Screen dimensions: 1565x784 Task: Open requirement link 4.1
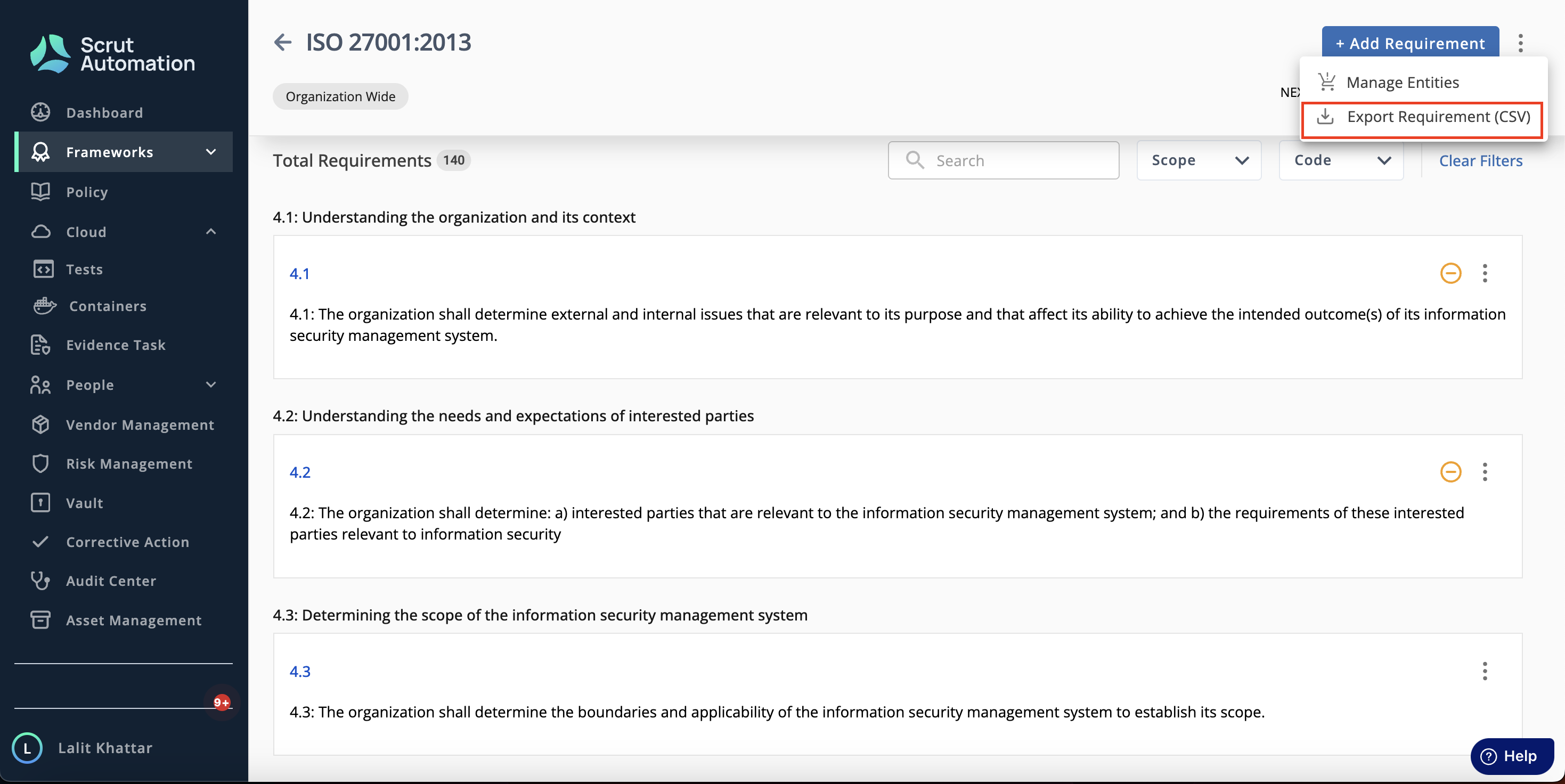299,273
